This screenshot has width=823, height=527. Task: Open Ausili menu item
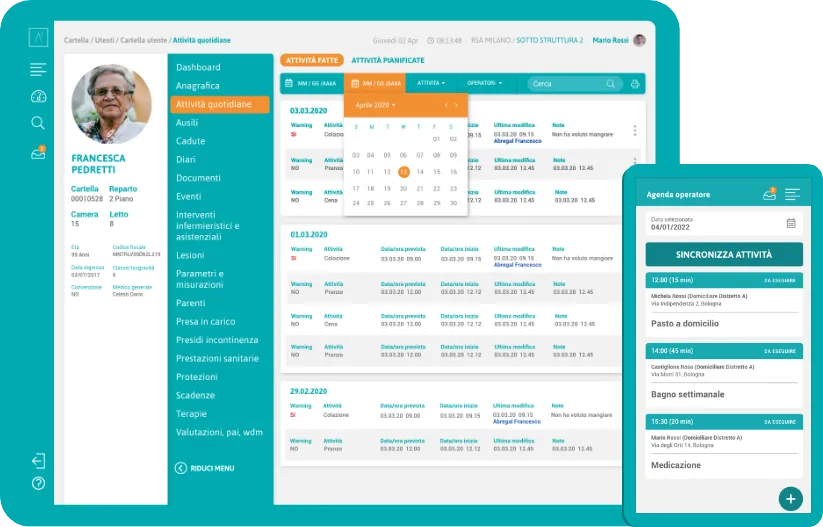(x=187, y=122)
